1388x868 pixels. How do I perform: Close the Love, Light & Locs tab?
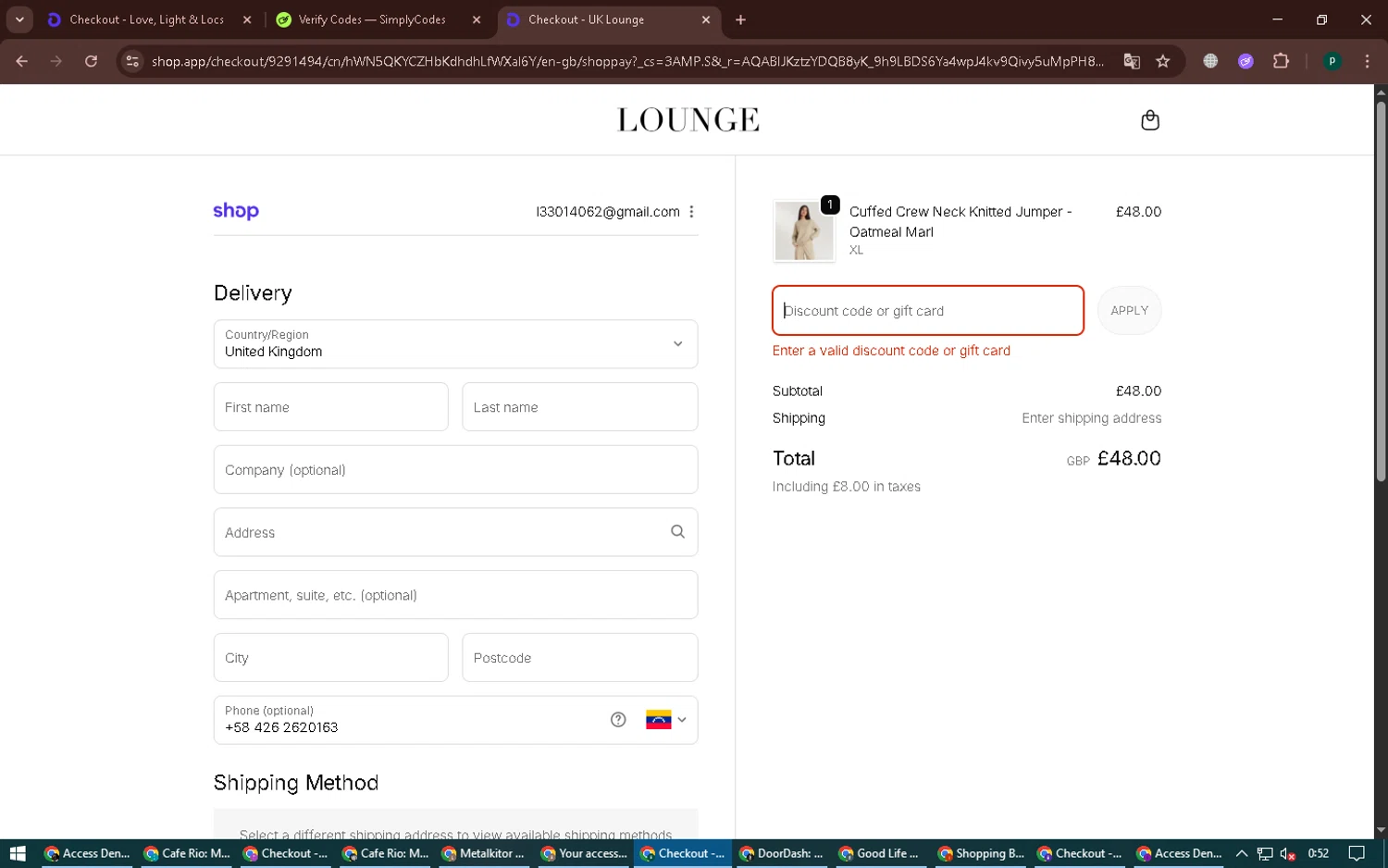(246, 19)
